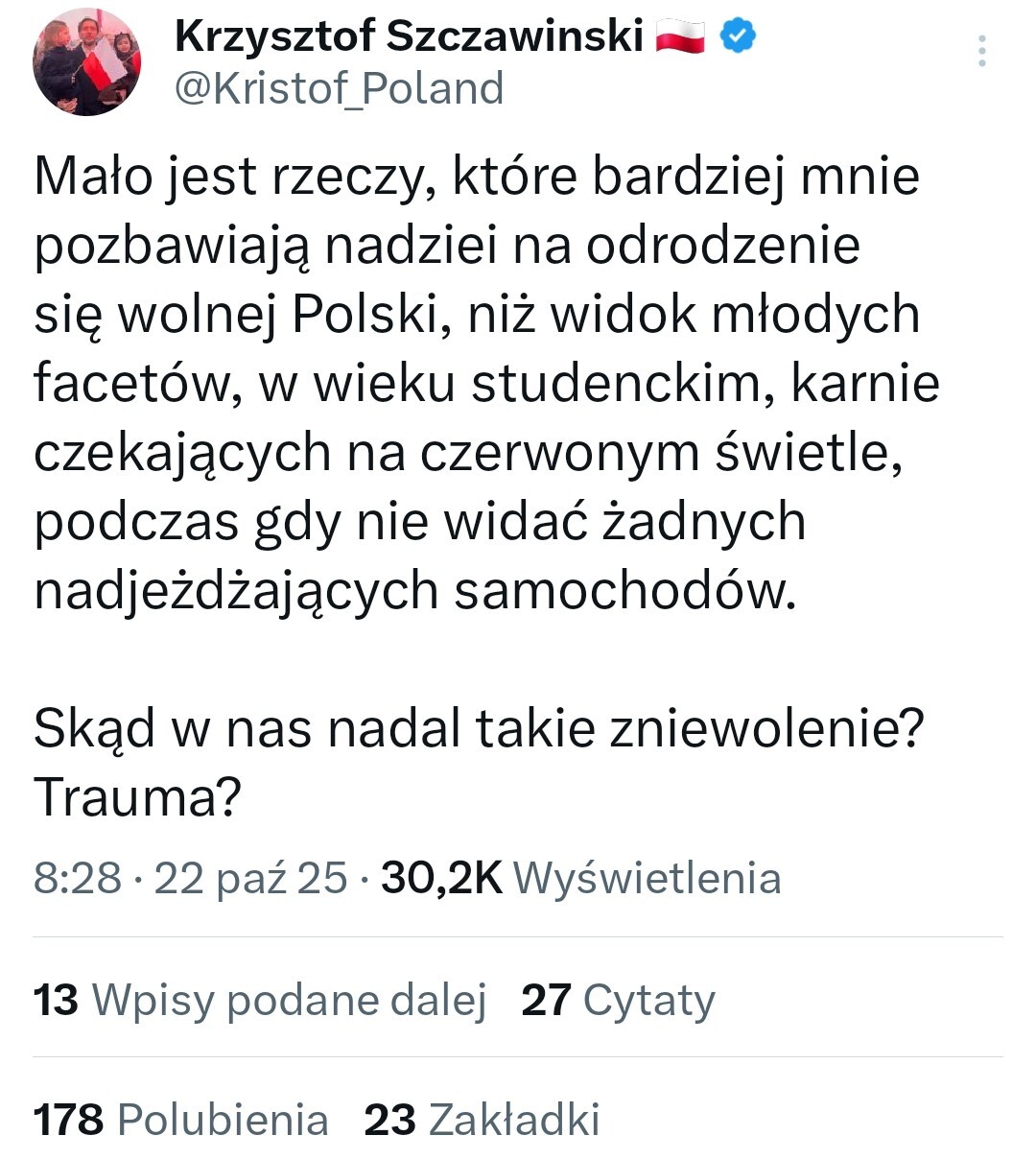This screenshot has height=1159, width=1036.
Task: Click the date 22 paź 25
Action: pos(250,877)
